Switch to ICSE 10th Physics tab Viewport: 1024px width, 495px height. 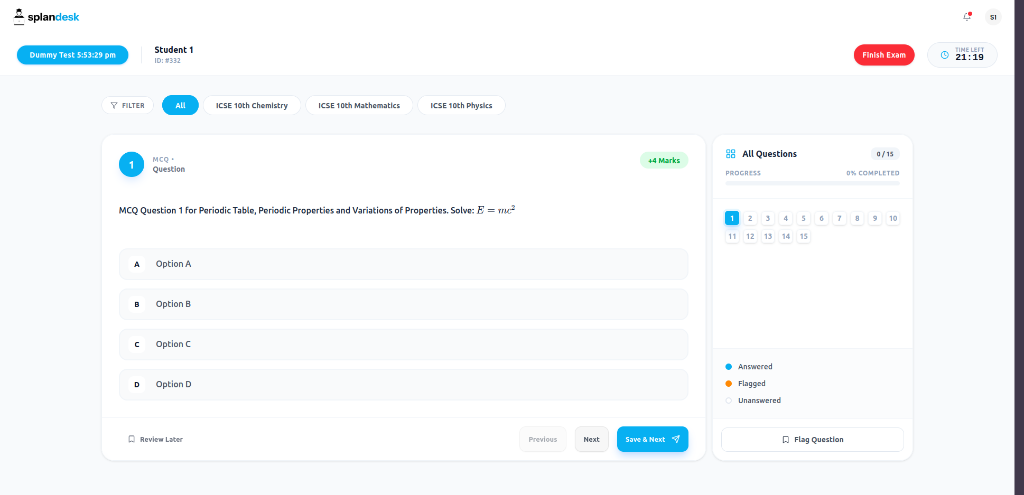pyautogui.click(x=461, y=105)
